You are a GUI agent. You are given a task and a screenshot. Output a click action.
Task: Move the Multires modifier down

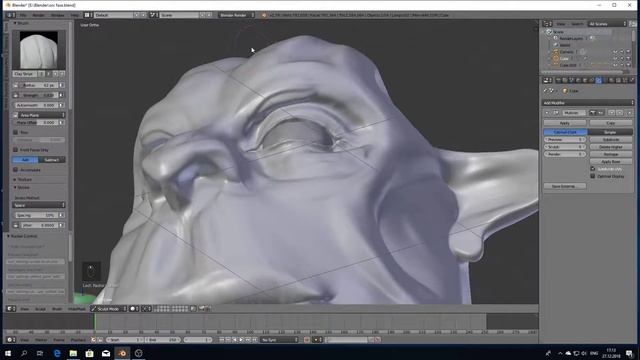(x=620, y=113)
